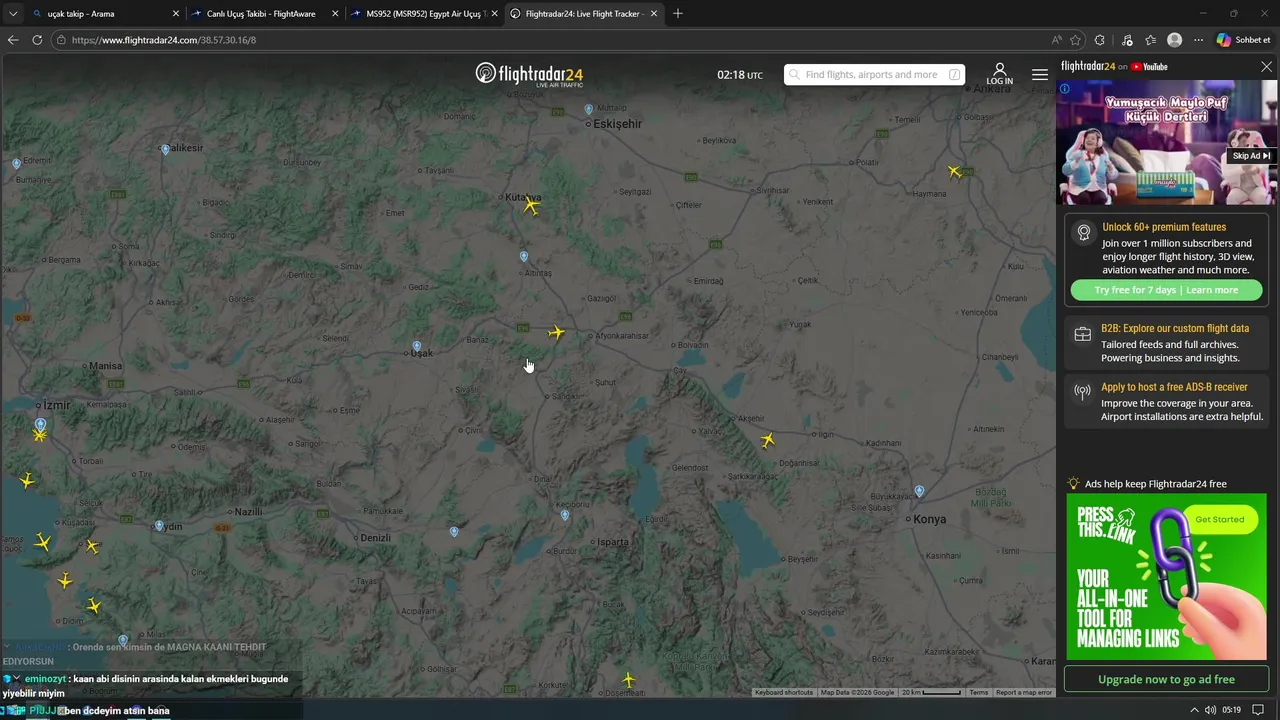The image size is (1280, 720).
Task: Open the taskbar volume control
Action: point(1210,710)
